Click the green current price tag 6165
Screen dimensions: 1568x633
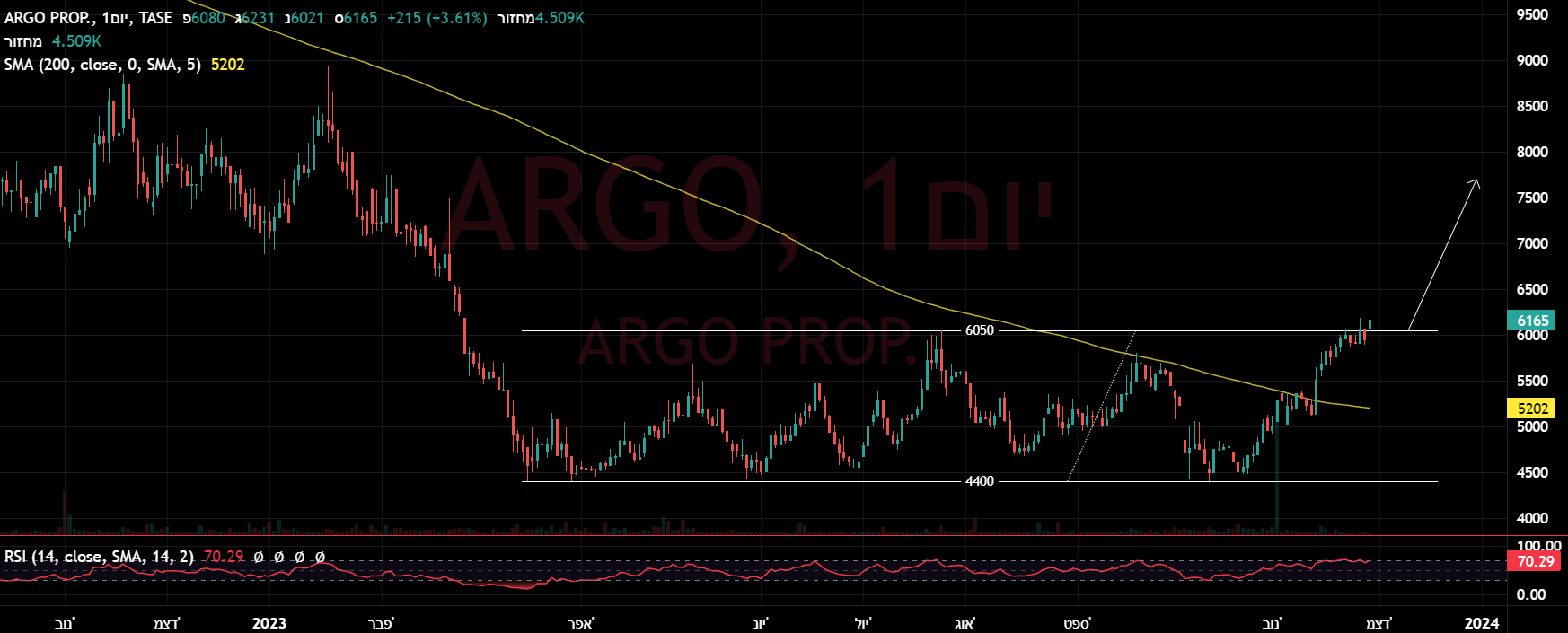[x=1532, y=321]
